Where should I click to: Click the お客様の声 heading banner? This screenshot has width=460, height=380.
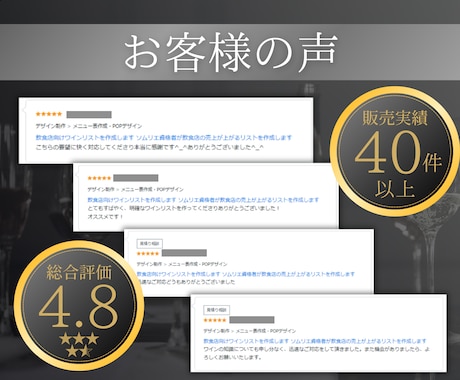tap(230, 52)
